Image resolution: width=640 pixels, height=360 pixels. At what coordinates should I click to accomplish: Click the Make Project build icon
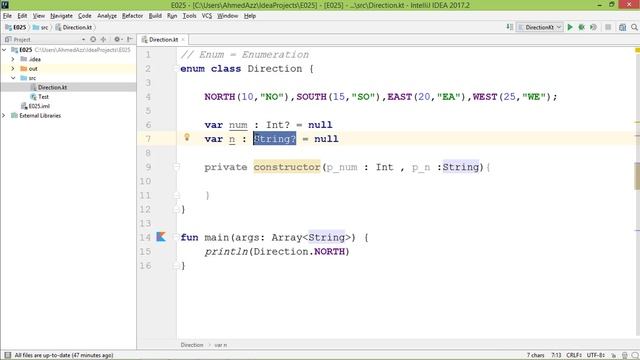pos(510,27)
